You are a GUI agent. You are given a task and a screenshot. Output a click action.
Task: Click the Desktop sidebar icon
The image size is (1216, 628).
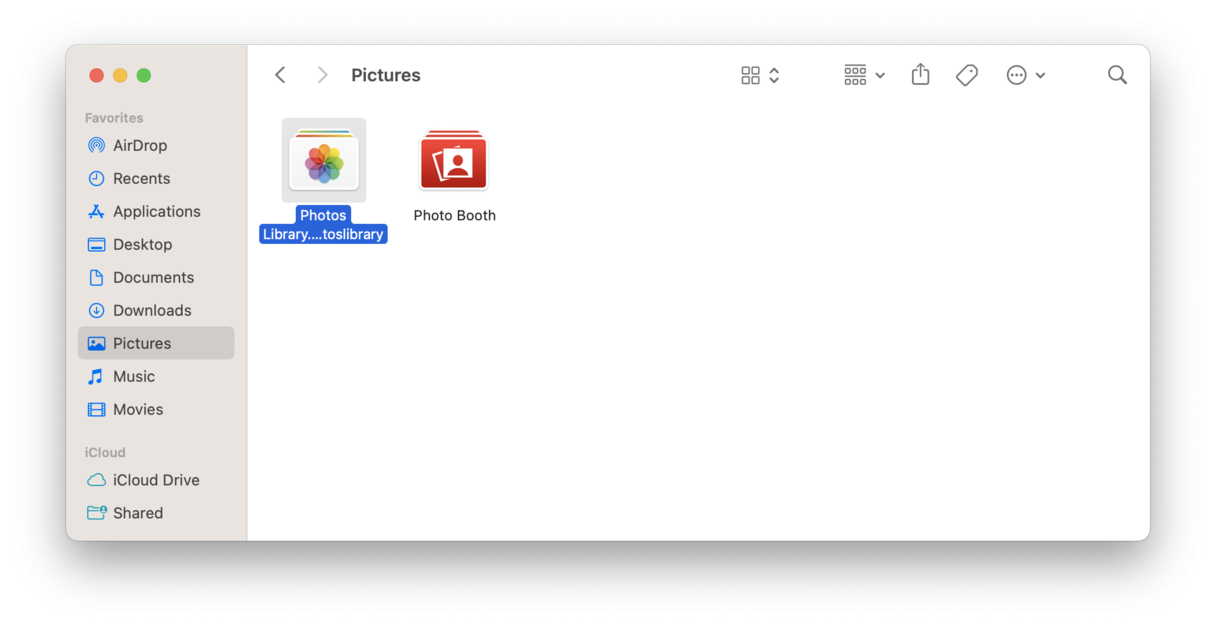pos(96,244)
